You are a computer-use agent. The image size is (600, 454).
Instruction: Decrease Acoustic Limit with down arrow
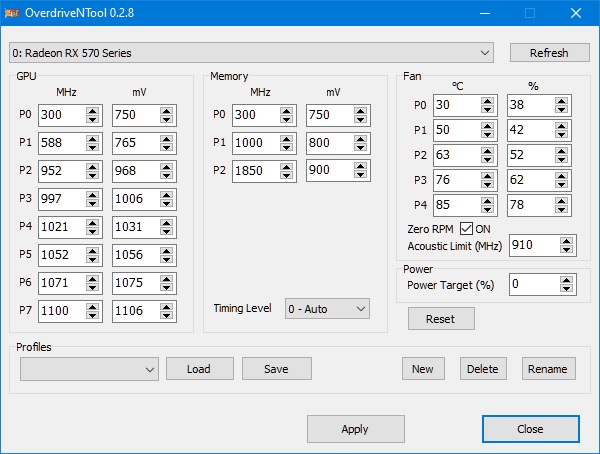tap(566, 250)
